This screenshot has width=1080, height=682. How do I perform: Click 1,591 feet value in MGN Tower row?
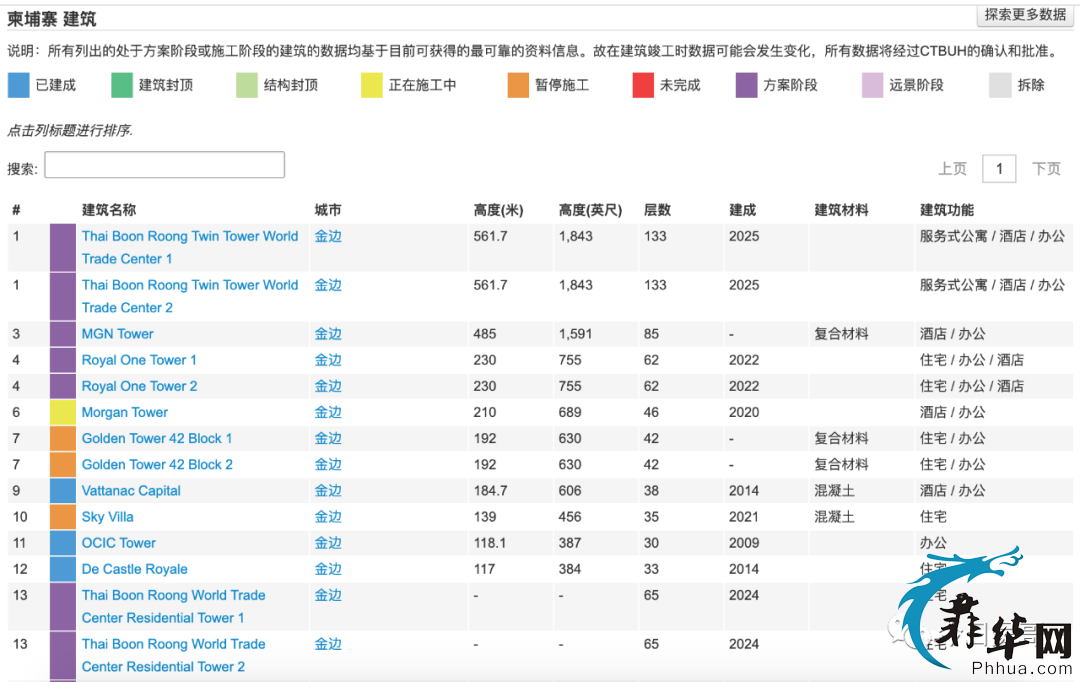click(575, 334)
